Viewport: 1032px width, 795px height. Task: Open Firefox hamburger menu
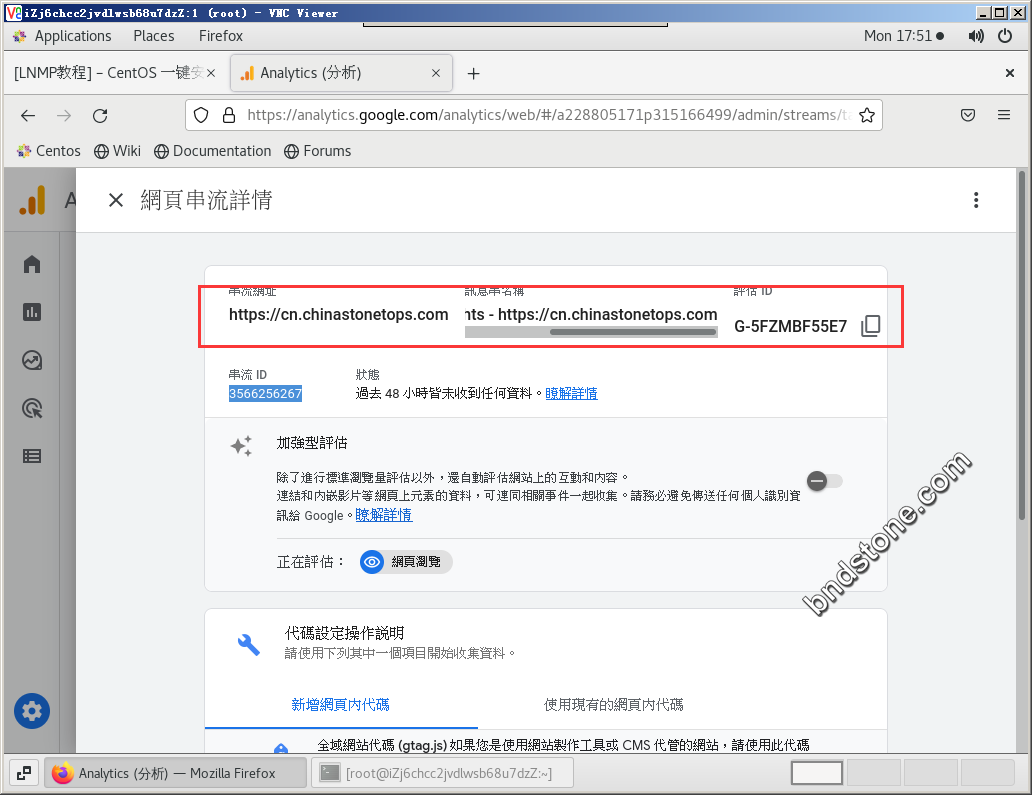pos(1004,115)
